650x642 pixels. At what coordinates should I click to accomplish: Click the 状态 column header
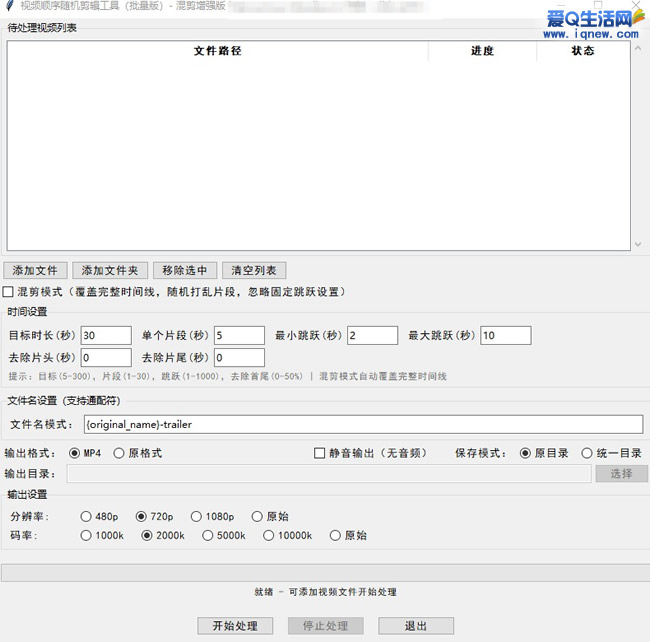(x=583, y=51)
